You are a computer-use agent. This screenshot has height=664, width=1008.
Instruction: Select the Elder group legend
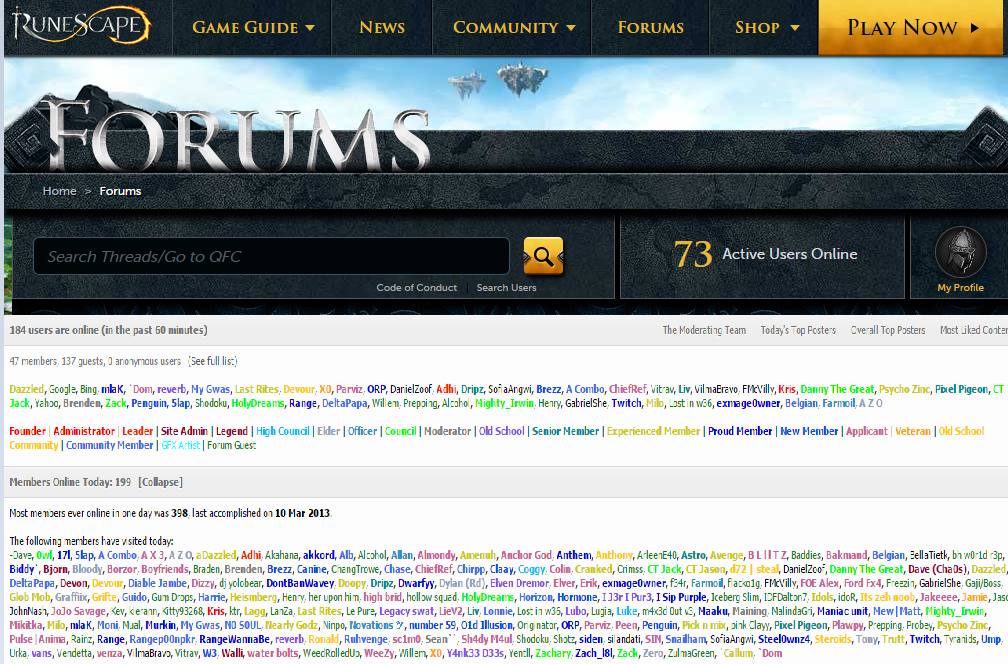click(x=328, y=431)
